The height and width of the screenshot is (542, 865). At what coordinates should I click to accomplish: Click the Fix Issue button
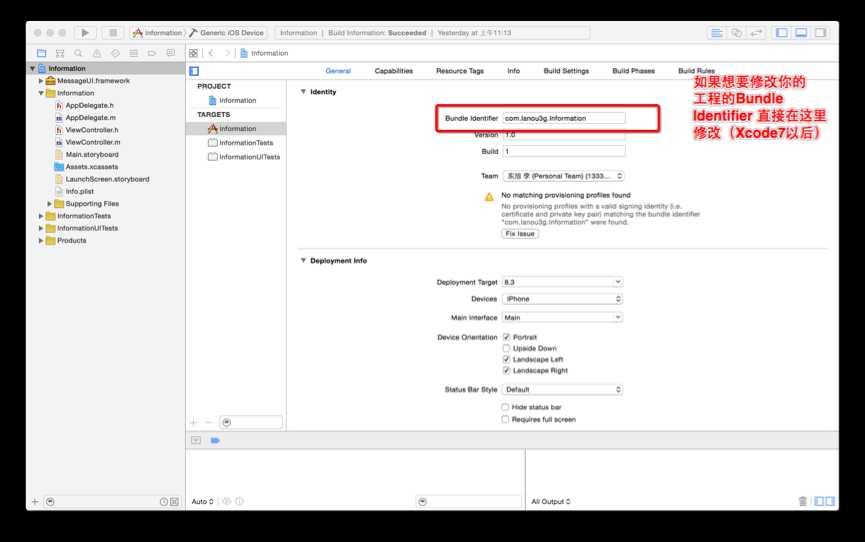click(x=520, y=234)
